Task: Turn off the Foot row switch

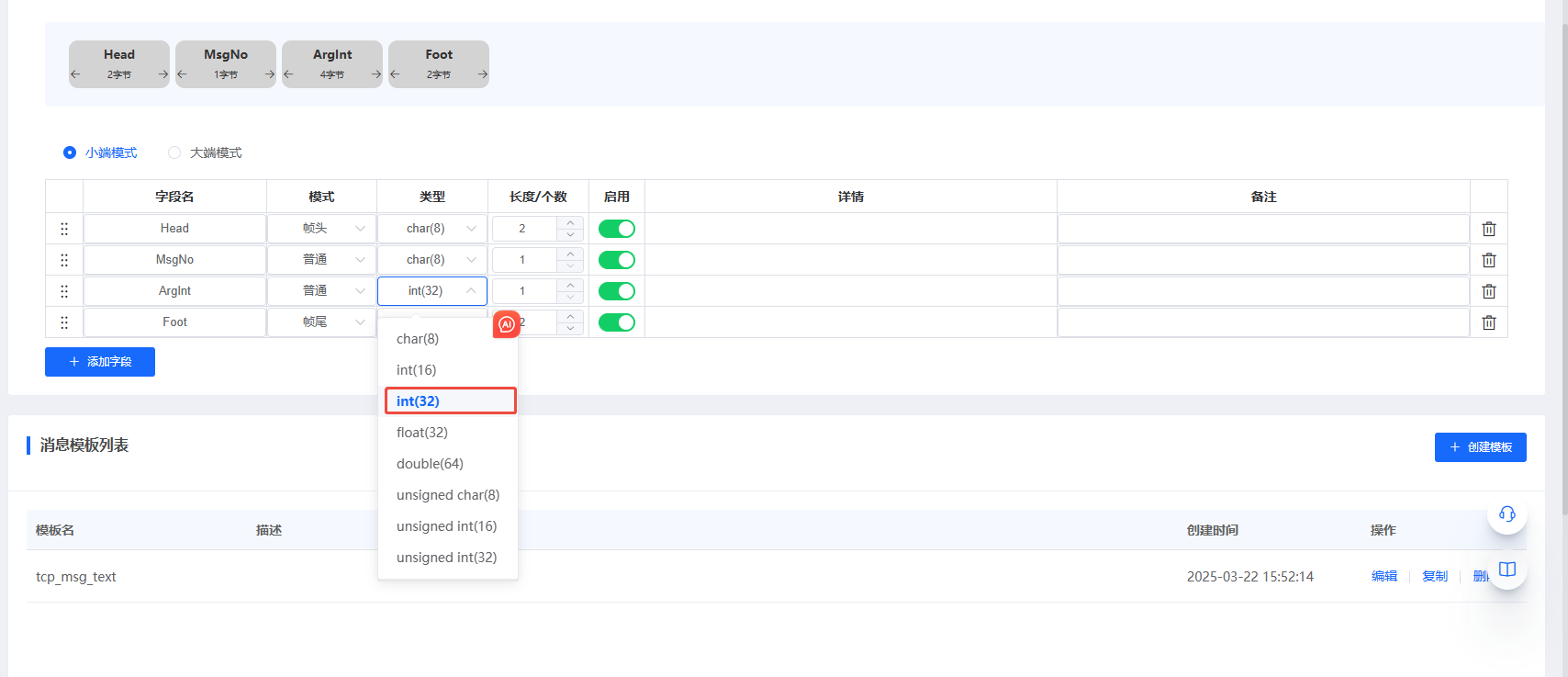Action: 616,322
